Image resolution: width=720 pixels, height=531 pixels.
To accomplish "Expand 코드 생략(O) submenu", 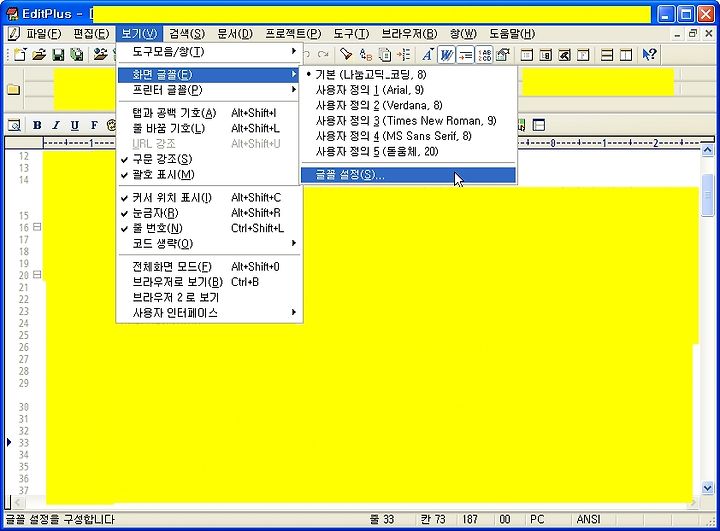I will tap(209, 244).
